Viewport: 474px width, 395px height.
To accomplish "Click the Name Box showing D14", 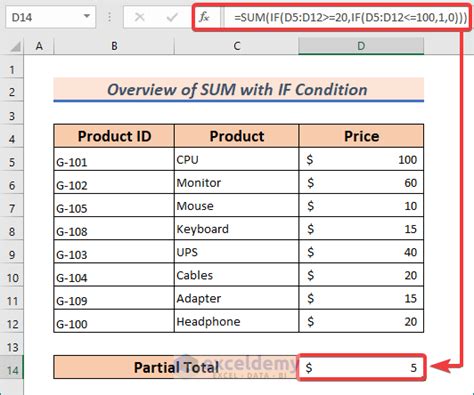I will point(51,17).
